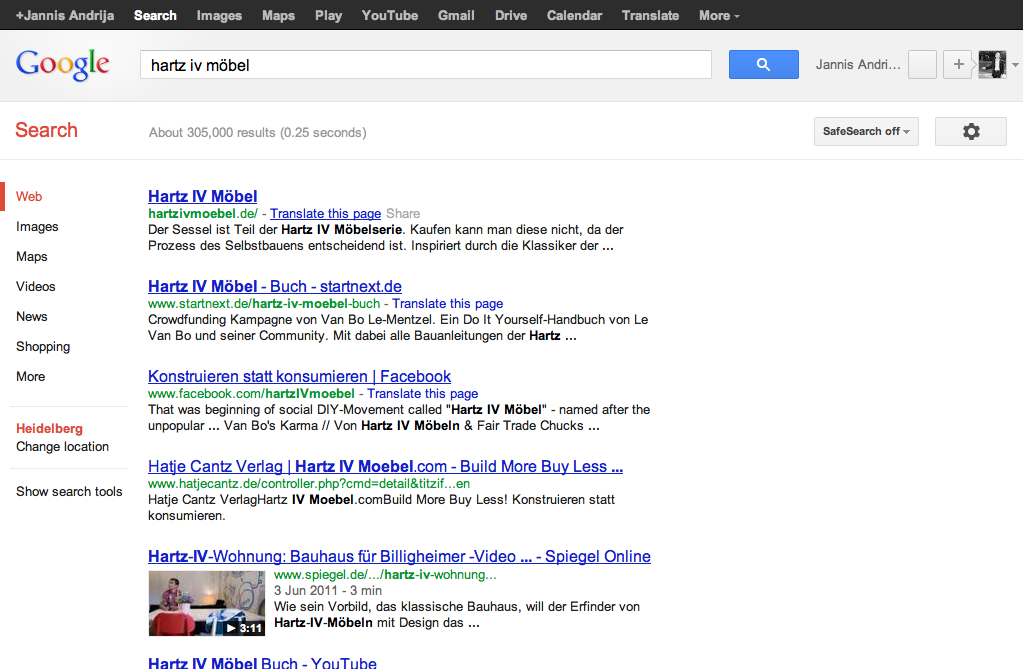The width and height of the screenshot is (1023, 669).
Task: Click Translate this page for facebook.com result
Action: 423,394
